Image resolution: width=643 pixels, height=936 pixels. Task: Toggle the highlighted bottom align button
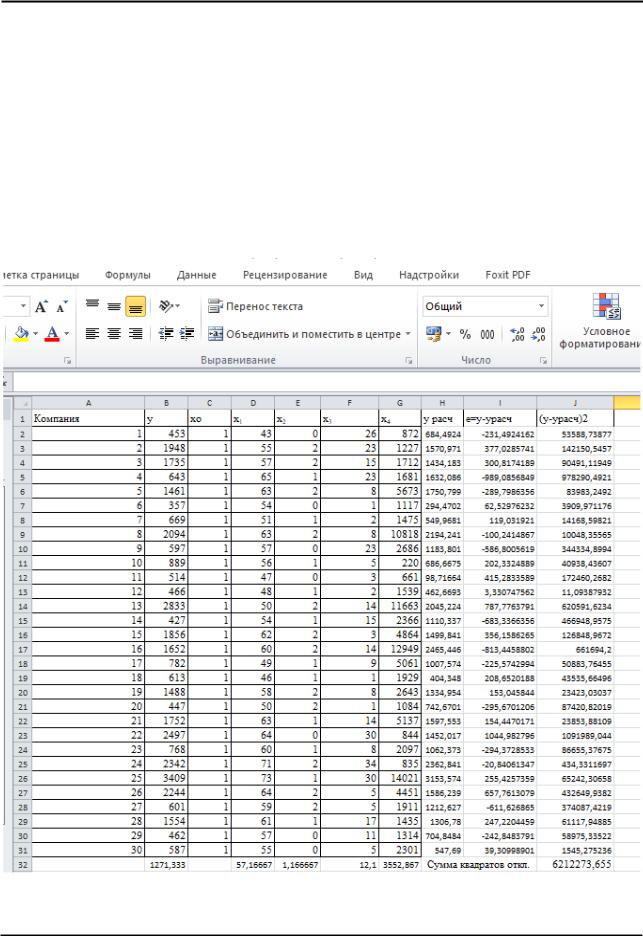(136, 306)
